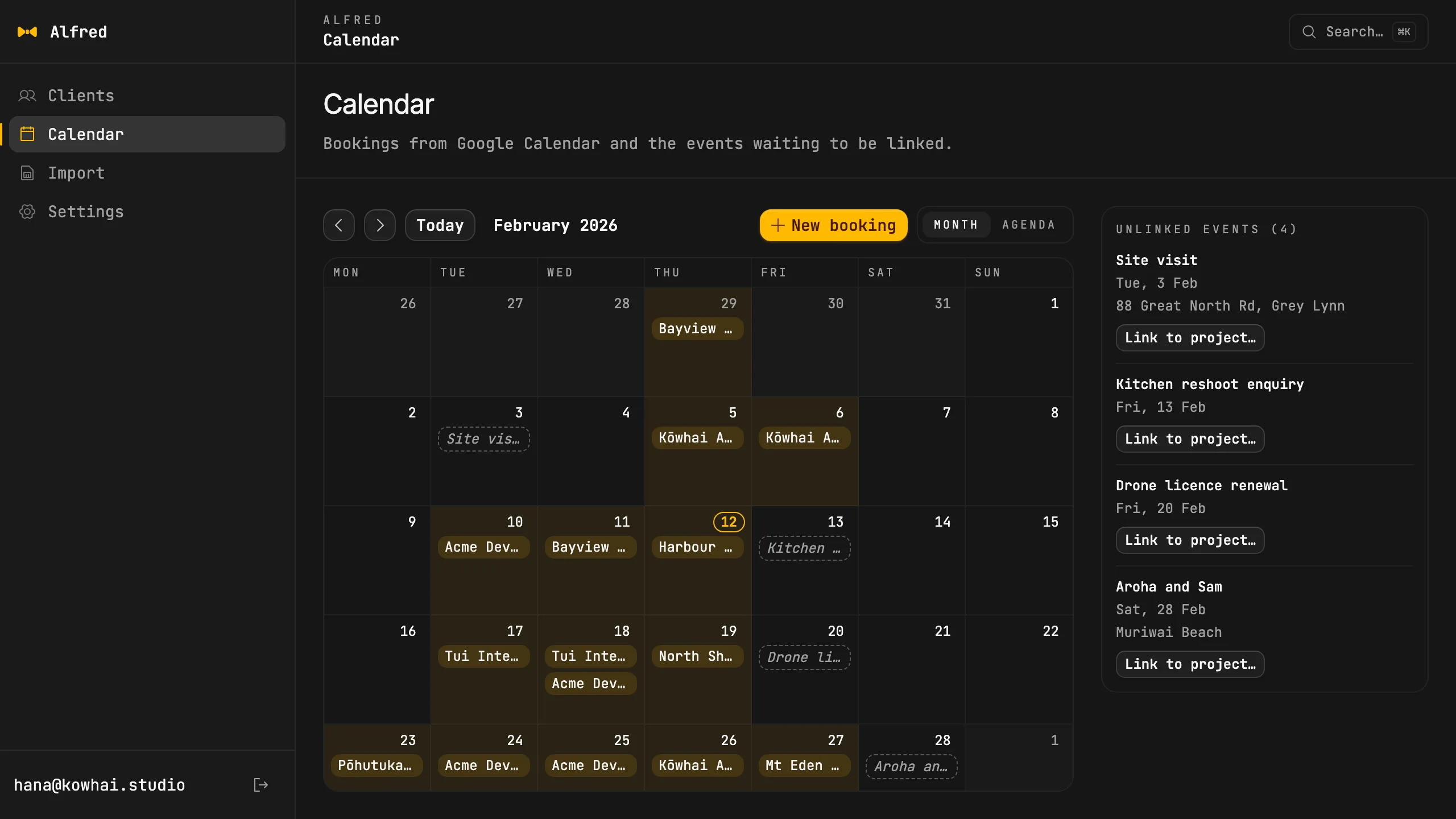The image size is (1456, 819).
Task: Click the sign-out icon beside the email
Action: [x=260, y=785]
